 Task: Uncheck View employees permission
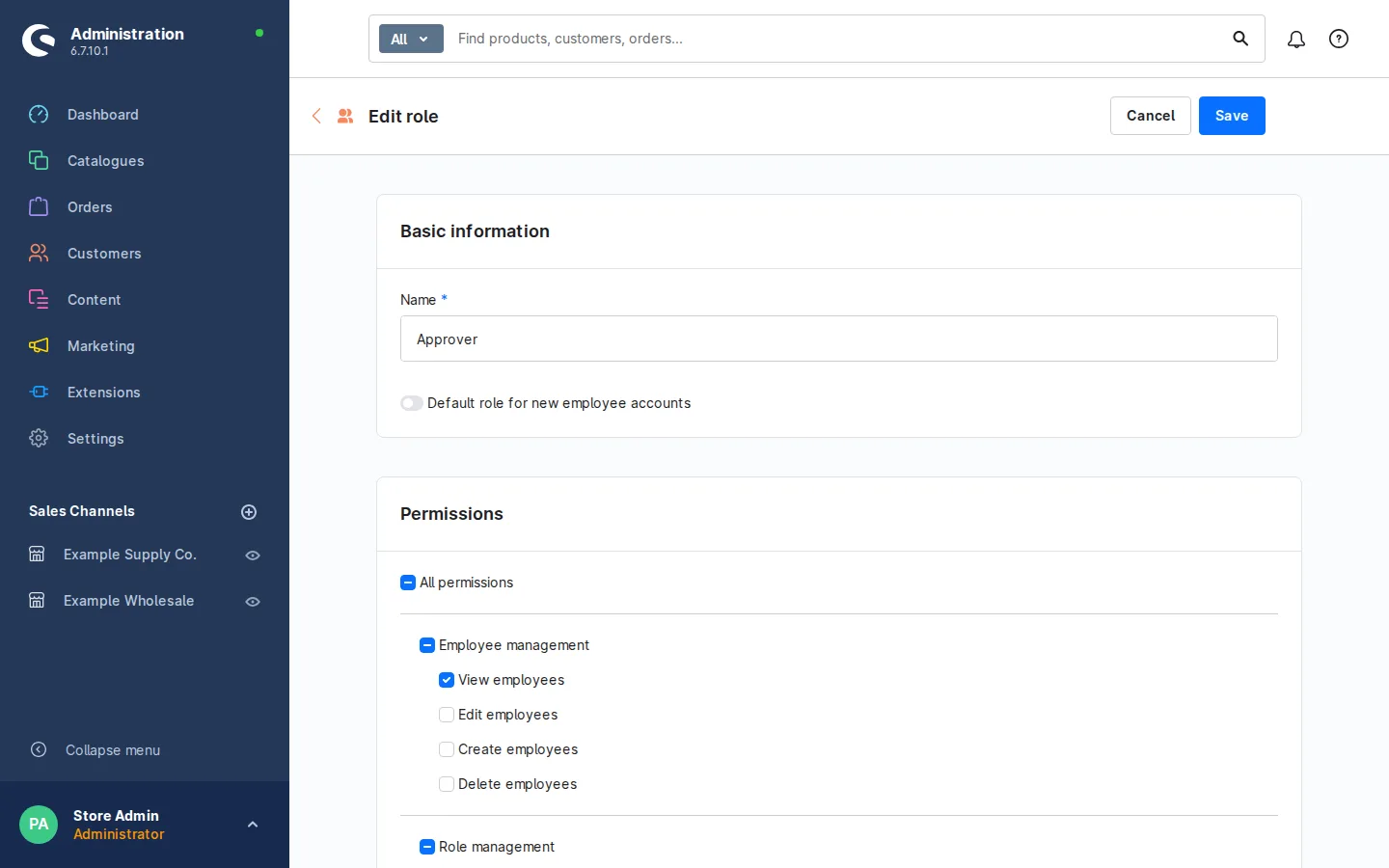pos(447,680)
